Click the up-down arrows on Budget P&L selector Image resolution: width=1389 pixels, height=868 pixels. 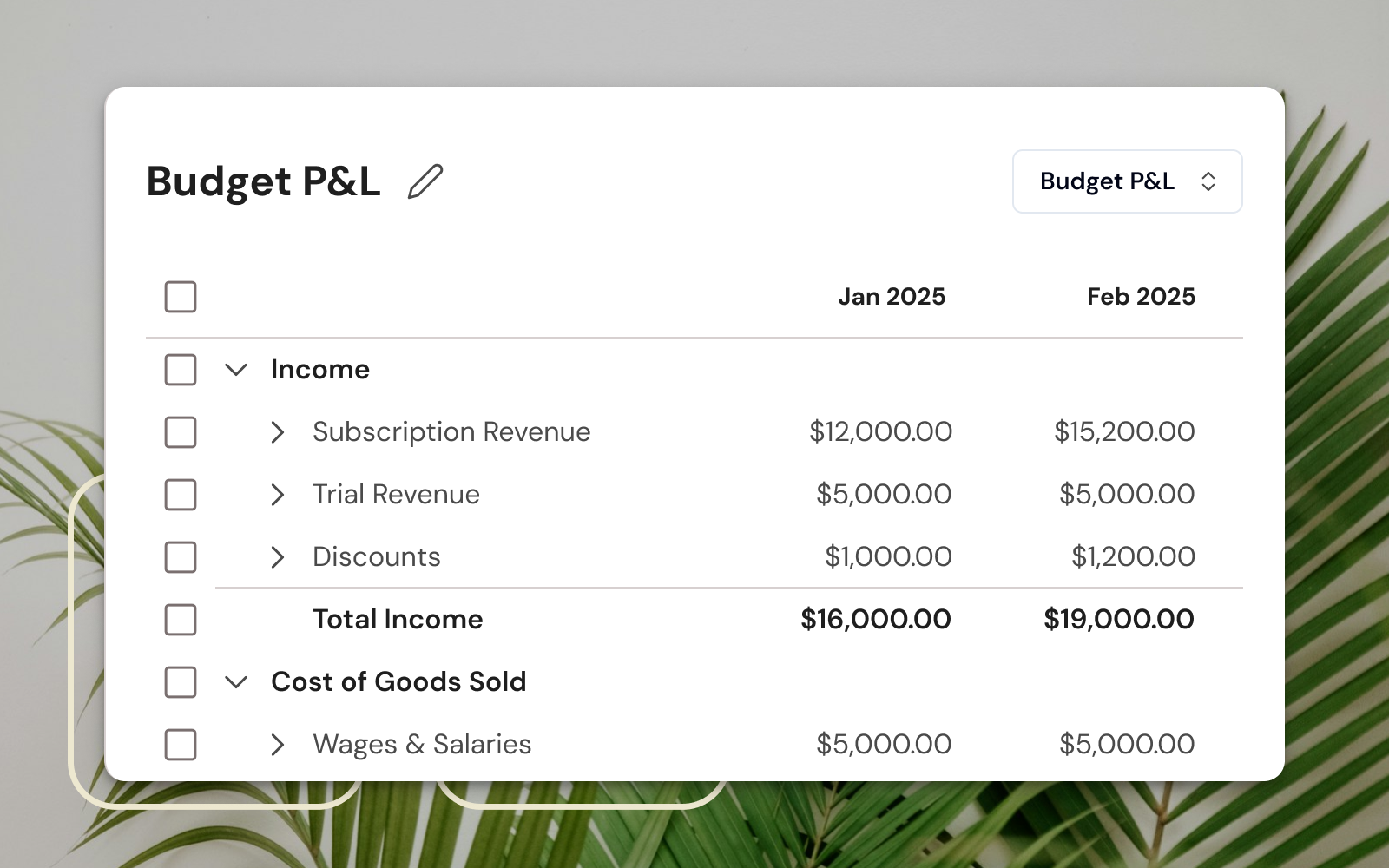(x=1210, y=181)
